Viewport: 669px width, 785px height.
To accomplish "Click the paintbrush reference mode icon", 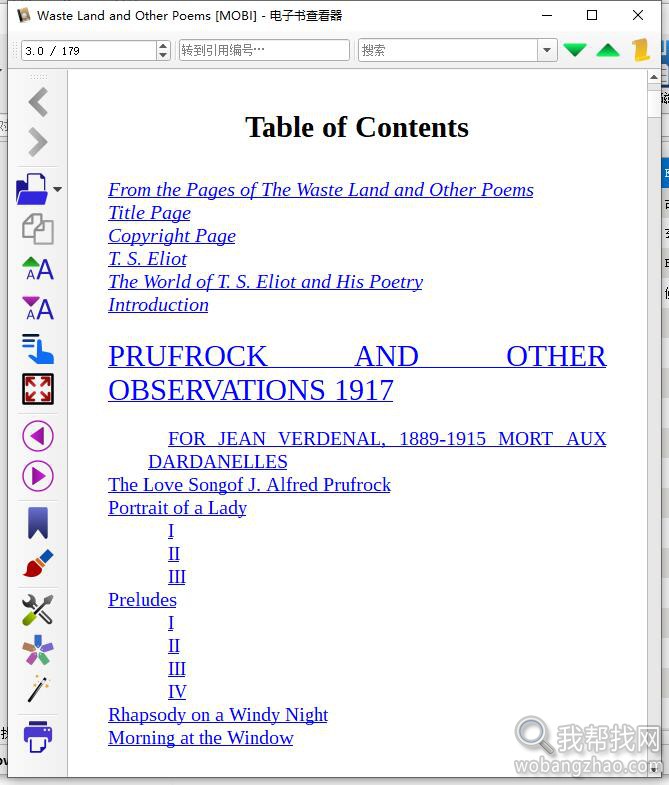I will tap(38, 563).
